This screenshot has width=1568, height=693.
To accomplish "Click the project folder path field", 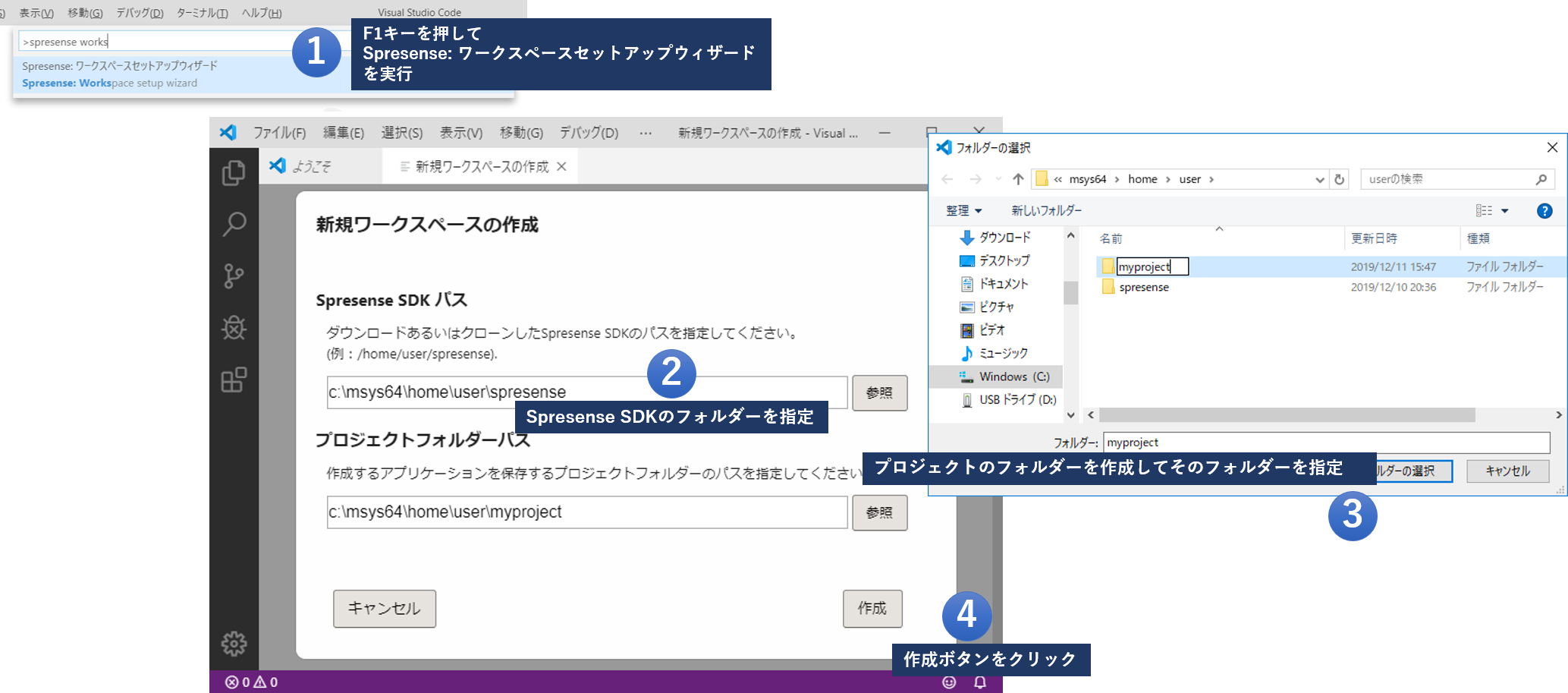I will click(587, 512).
